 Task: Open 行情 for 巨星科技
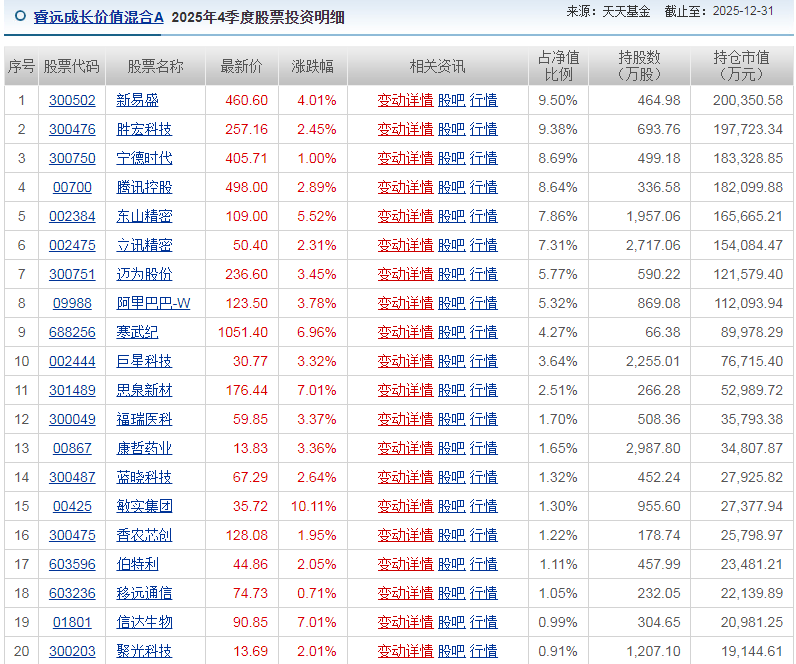pos(483,361)
